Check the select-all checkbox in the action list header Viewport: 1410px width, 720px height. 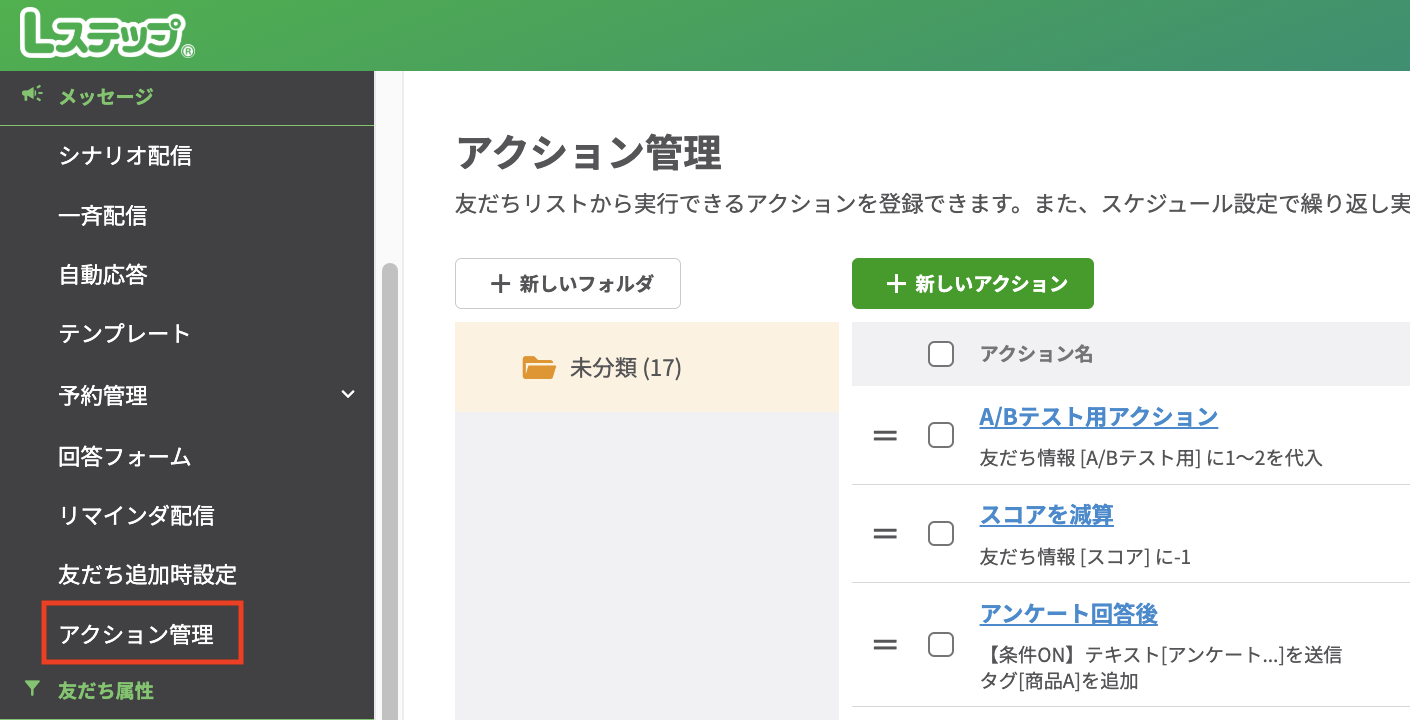940,354
